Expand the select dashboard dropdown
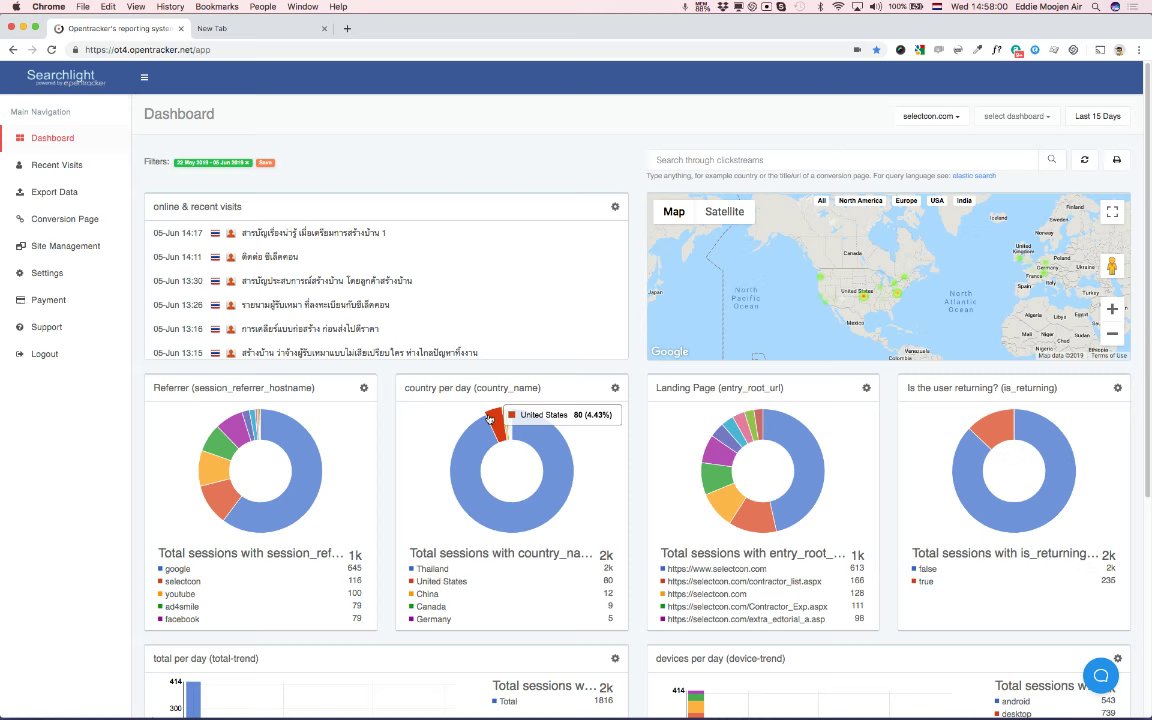The width and height of the screenshot is (1152, 720). (1017, 116)
